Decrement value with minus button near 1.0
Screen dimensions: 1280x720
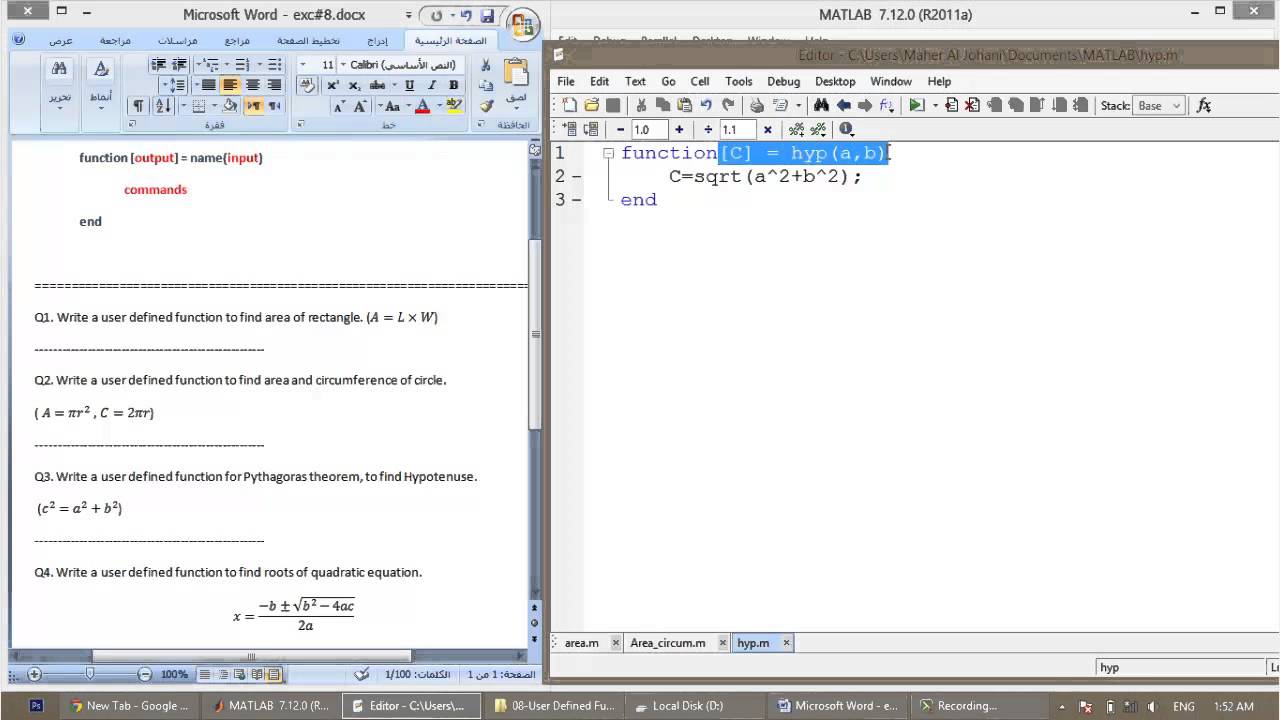[620, 129]
